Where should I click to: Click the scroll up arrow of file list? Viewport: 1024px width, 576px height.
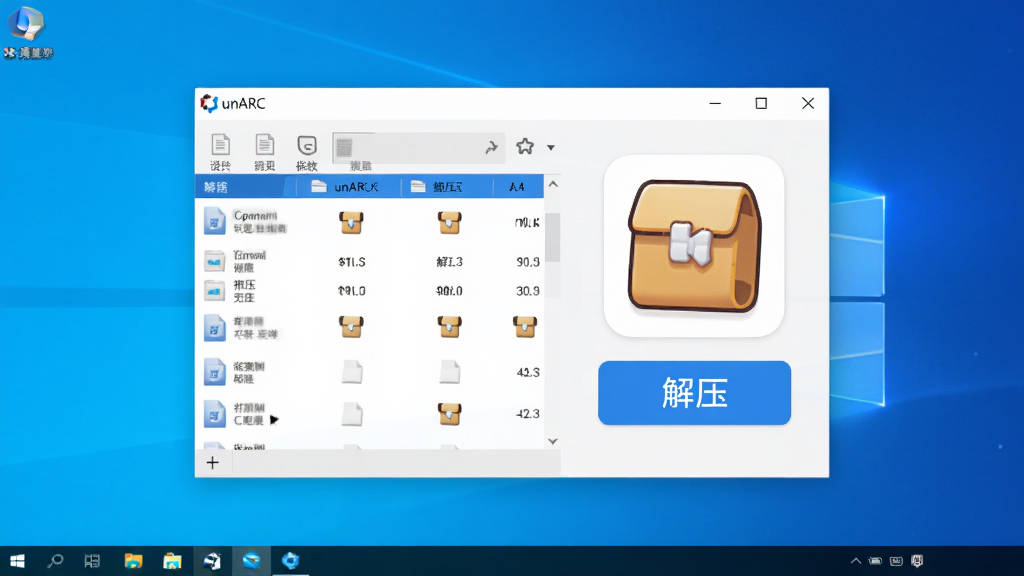click(x=553, y=184)
